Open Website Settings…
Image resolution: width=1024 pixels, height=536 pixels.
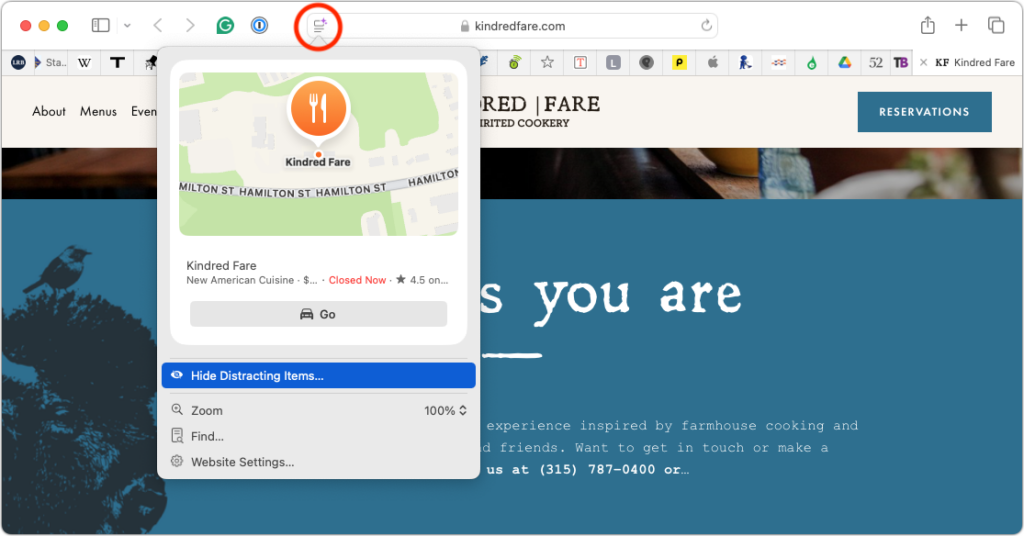coord(242,462)
